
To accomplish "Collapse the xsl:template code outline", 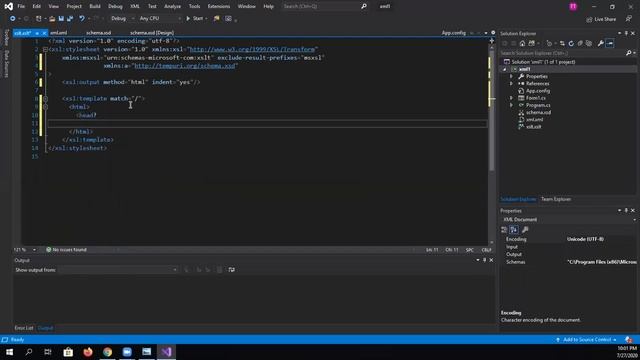I will (45, 98).
